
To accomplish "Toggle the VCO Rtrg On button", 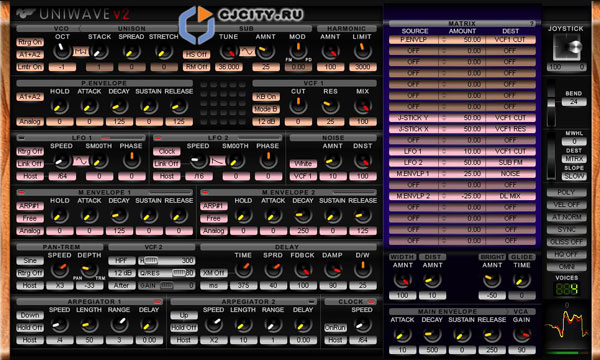I will click(30, 42).
